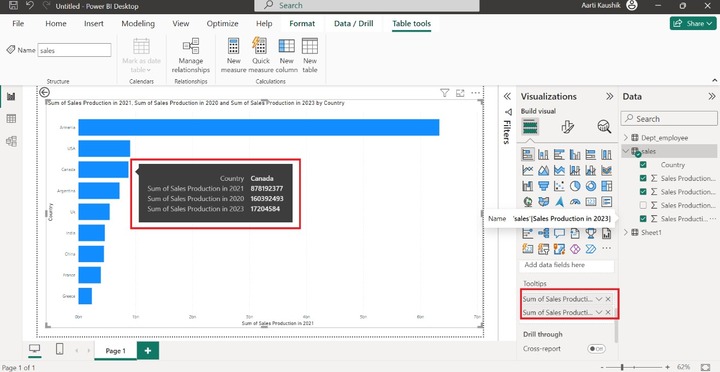Image resolution: width=720 pixels, height=372 pixels.
Task: Open the Format visual brush tab
Action: pos(568,127)
